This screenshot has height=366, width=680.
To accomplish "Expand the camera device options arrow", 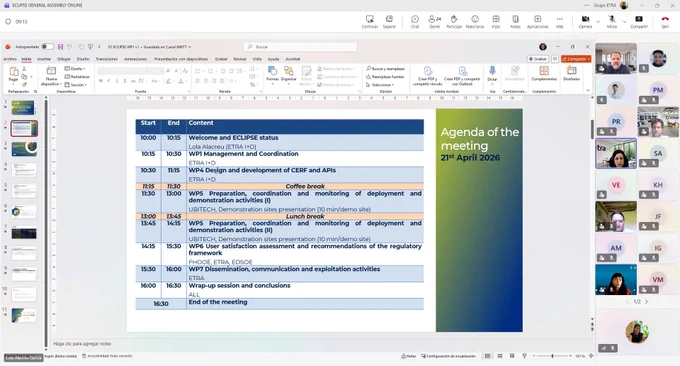I will coord(598,21).
